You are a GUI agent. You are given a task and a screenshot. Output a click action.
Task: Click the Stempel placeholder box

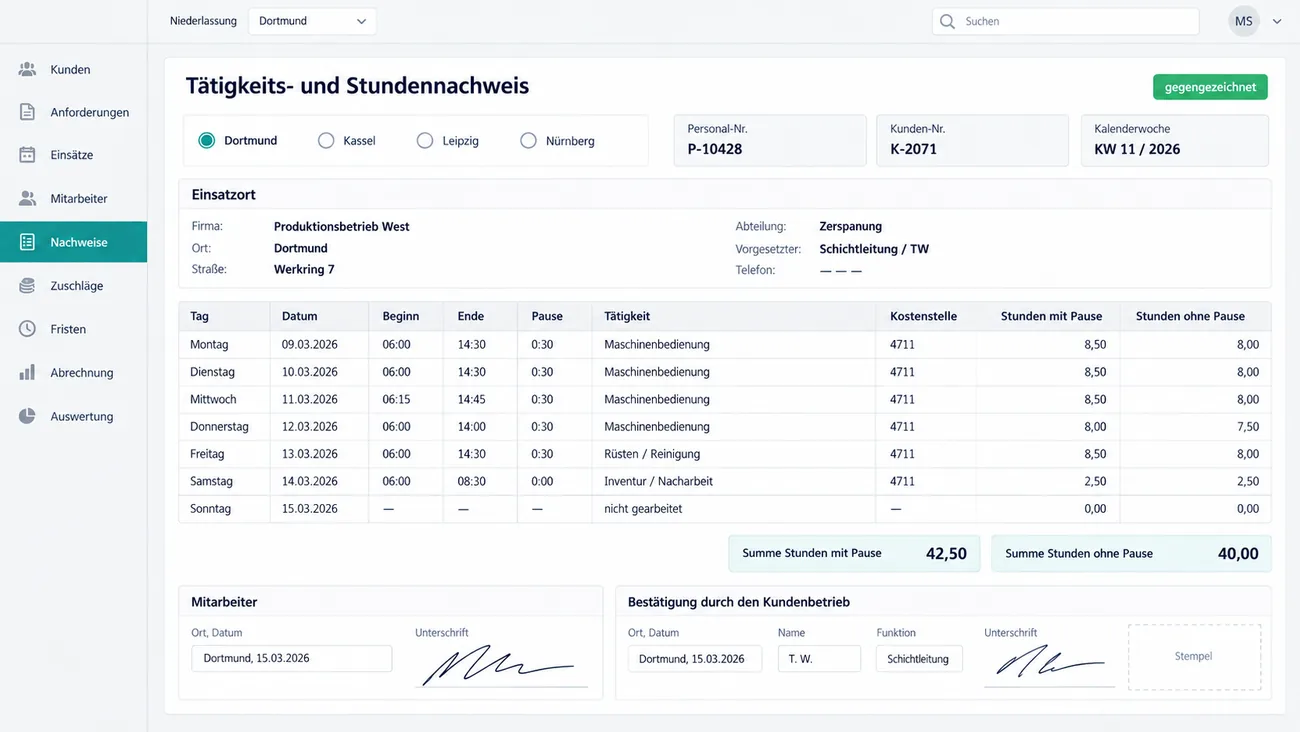point(1194,657)
